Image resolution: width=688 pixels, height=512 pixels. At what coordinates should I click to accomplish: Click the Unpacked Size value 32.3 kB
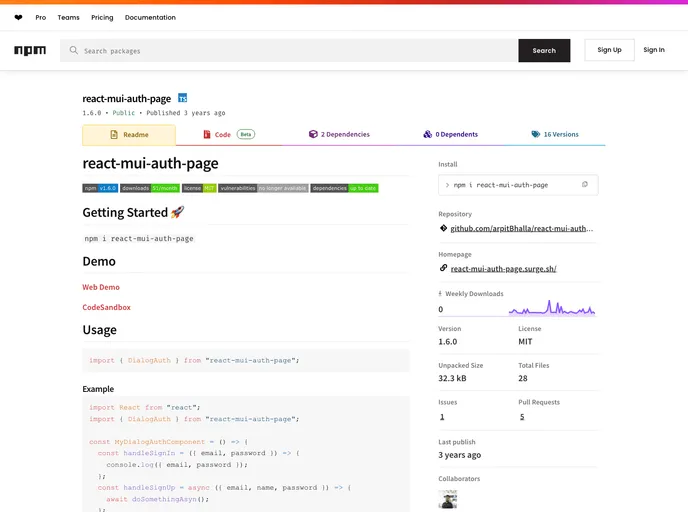(452, 378)
